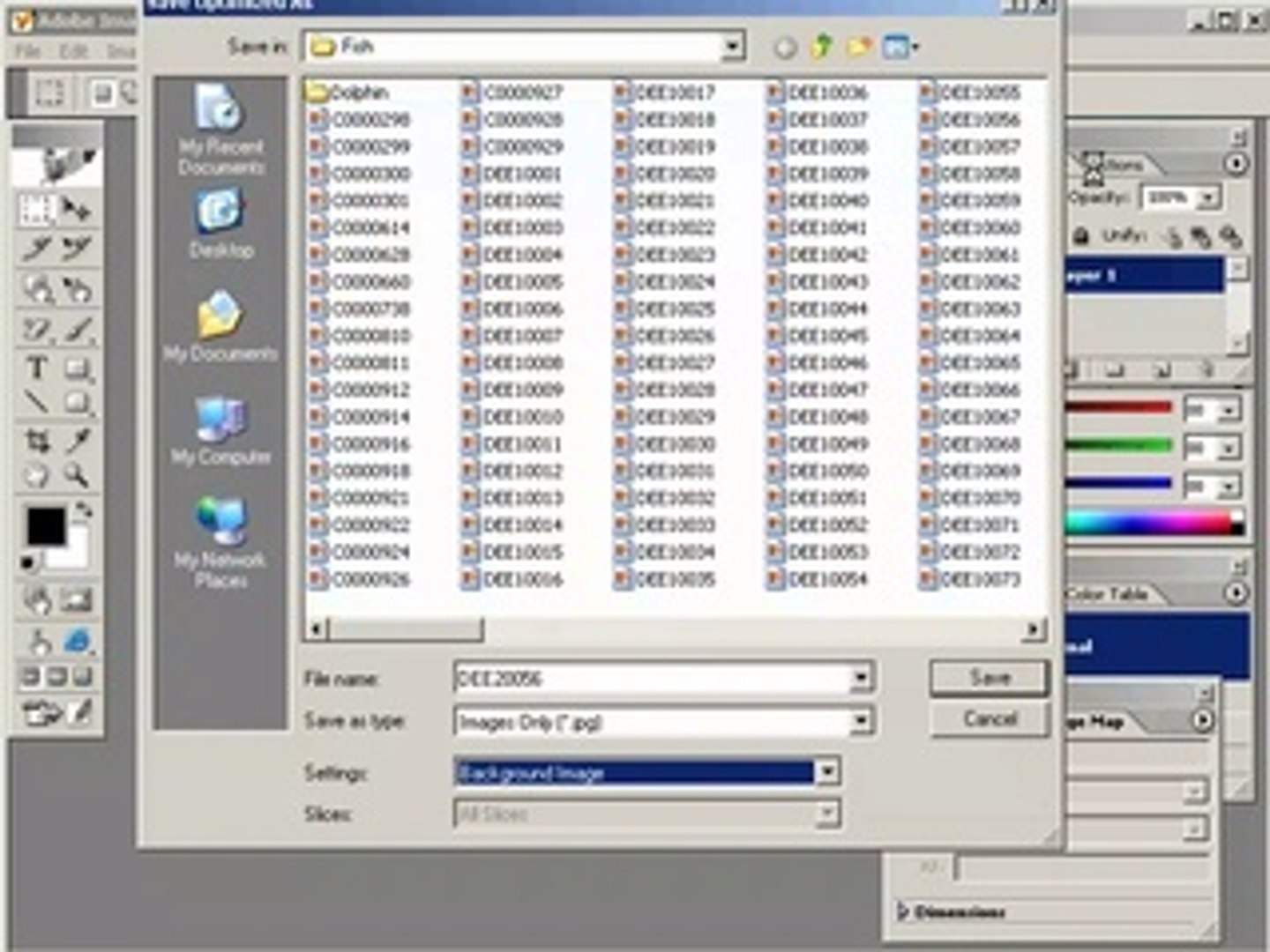Image resolution: width=1270 pixels, height=952 pixels.
Task: Open the Dolphin folder
Action: (348, 92)
